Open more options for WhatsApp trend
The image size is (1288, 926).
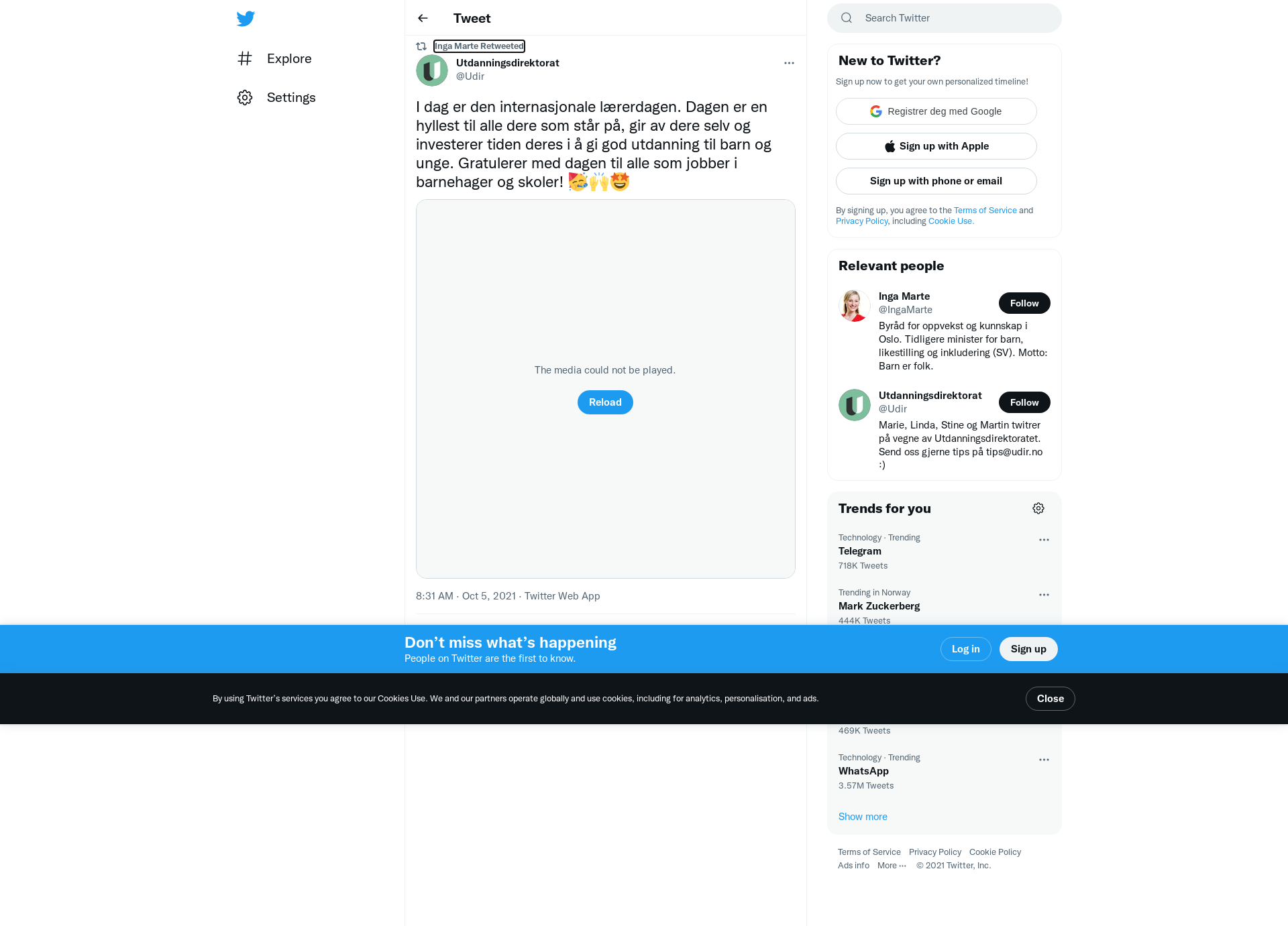1044,760
